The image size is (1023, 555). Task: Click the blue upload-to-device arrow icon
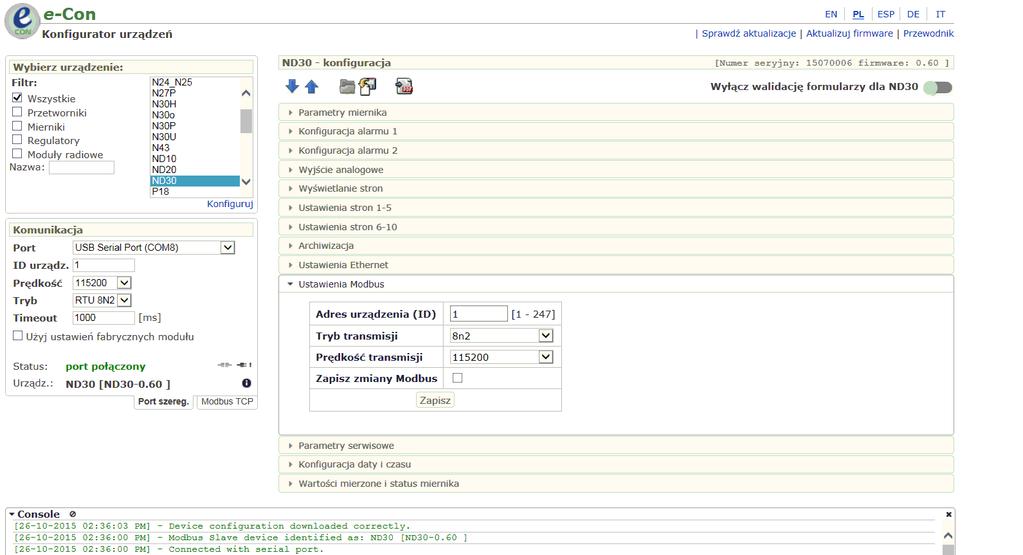[312, 86]
